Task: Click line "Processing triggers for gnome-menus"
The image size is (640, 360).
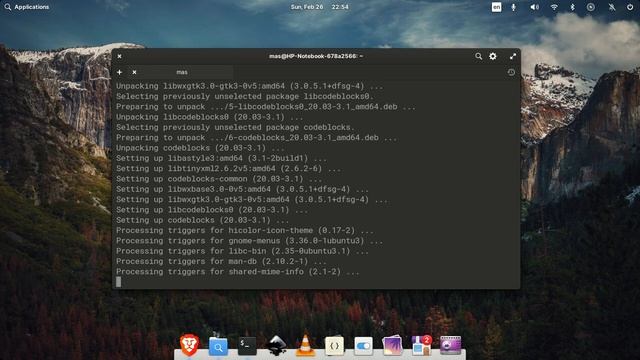Action: [x=249, y=241]
